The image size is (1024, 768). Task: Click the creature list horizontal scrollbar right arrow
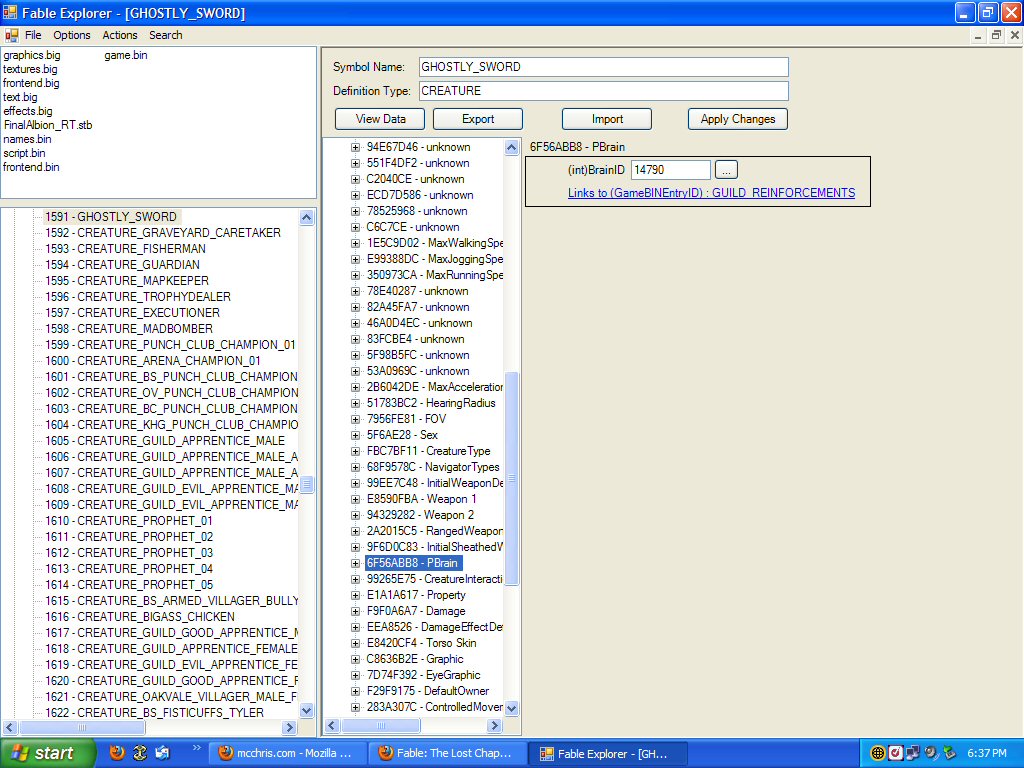290,728
